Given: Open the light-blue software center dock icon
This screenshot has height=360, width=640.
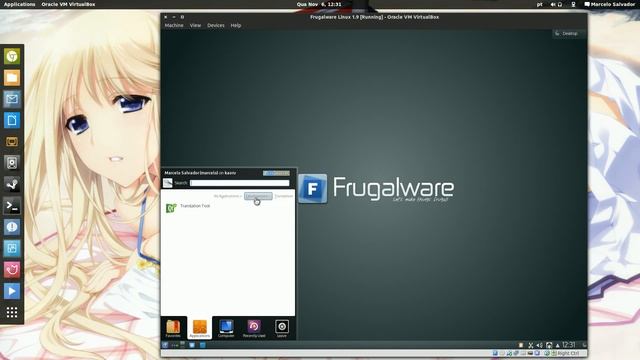Looking at the screenshot, I should tap(12, 248).
